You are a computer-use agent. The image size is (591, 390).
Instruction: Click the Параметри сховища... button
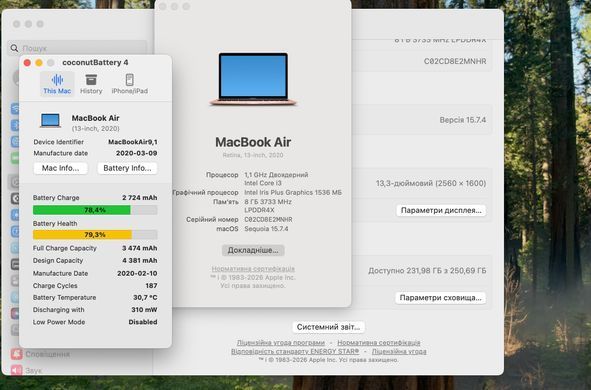pyautogui.click(x=440, y=298)
